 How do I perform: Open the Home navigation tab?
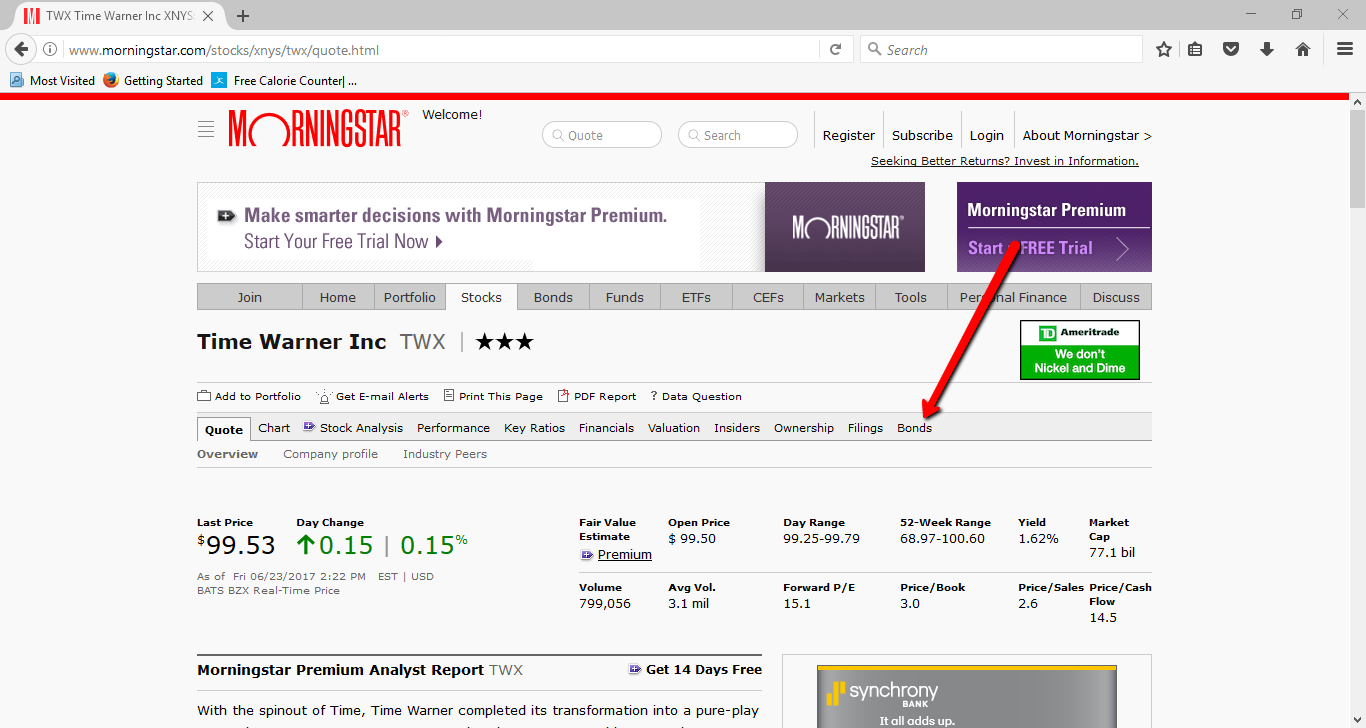[338, 297]
